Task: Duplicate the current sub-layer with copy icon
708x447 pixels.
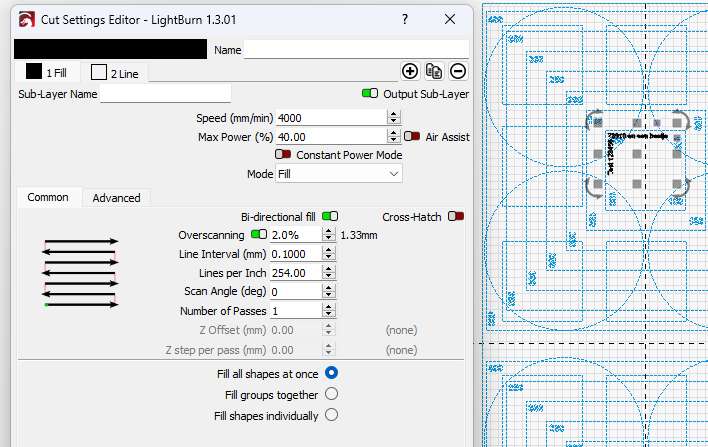Action: [434, 71]
